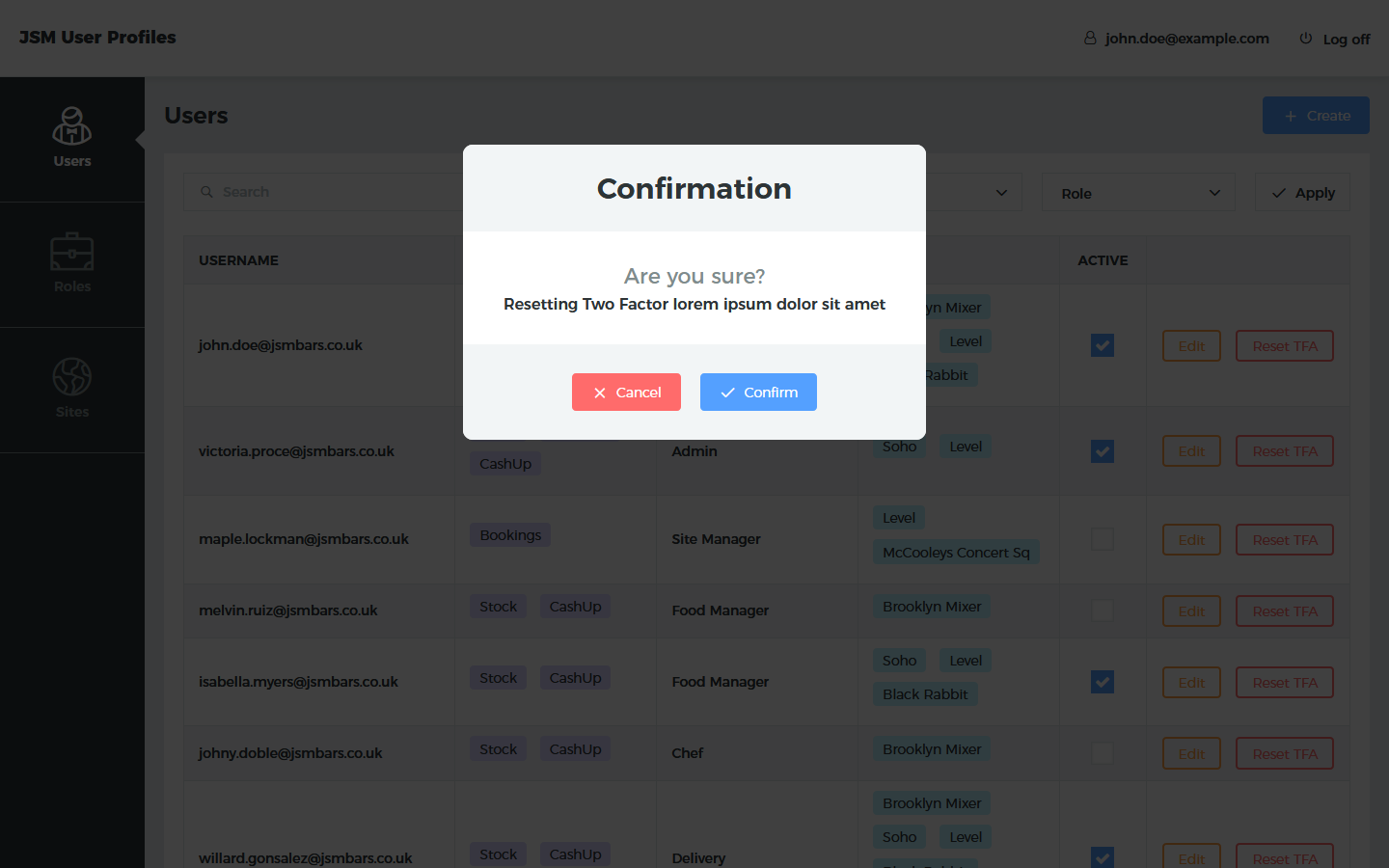Open the Roles briefcase icon
This screenshot has height=868, width=1389.
(72, 252)
